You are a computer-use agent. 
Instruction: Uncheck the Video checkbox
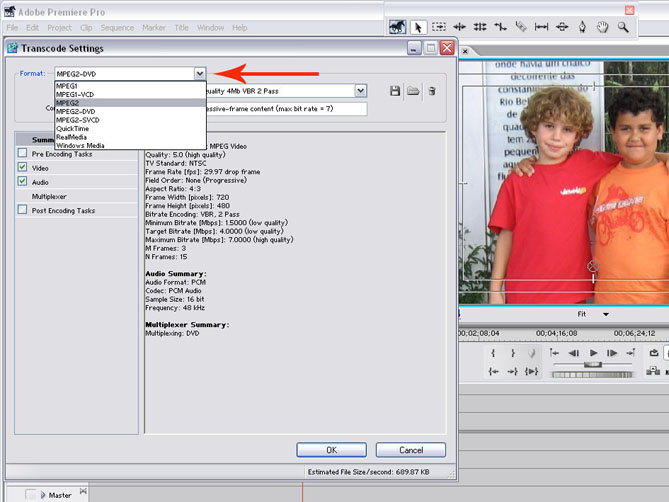(23, 168)
